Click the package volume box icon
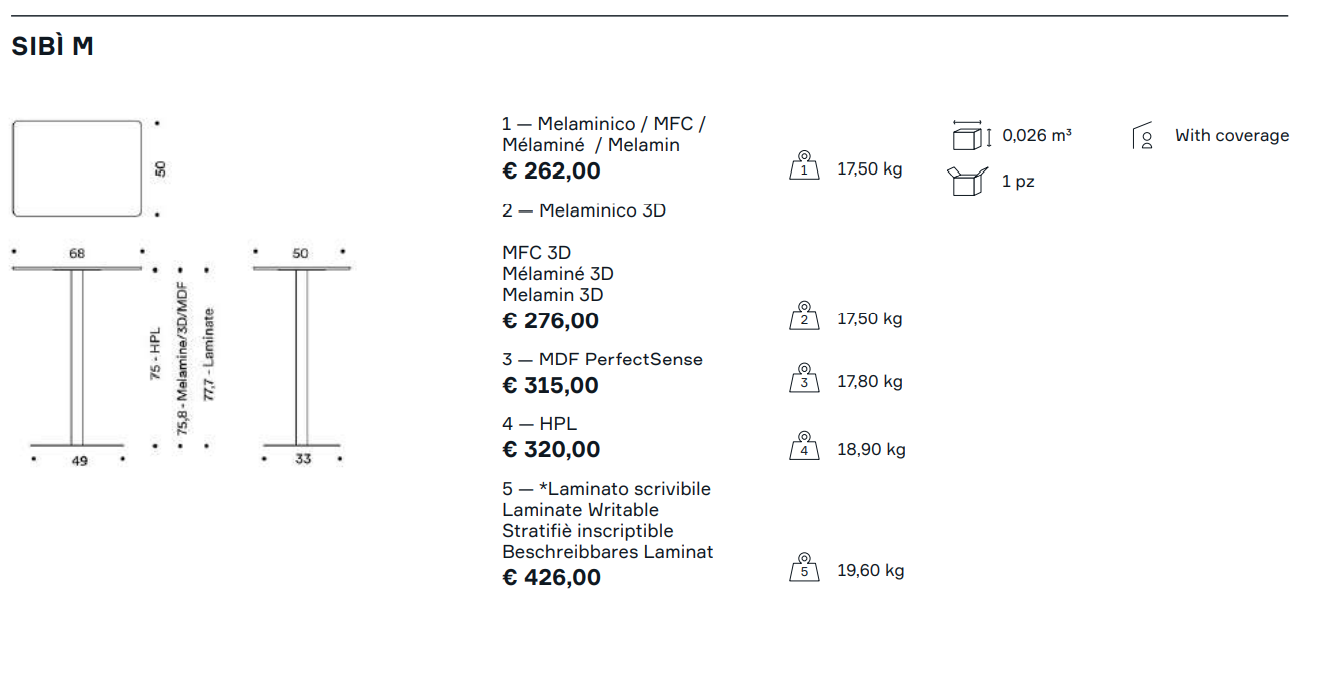Image resolution: width=1326 pixels, height=698 pixels. 969,135
